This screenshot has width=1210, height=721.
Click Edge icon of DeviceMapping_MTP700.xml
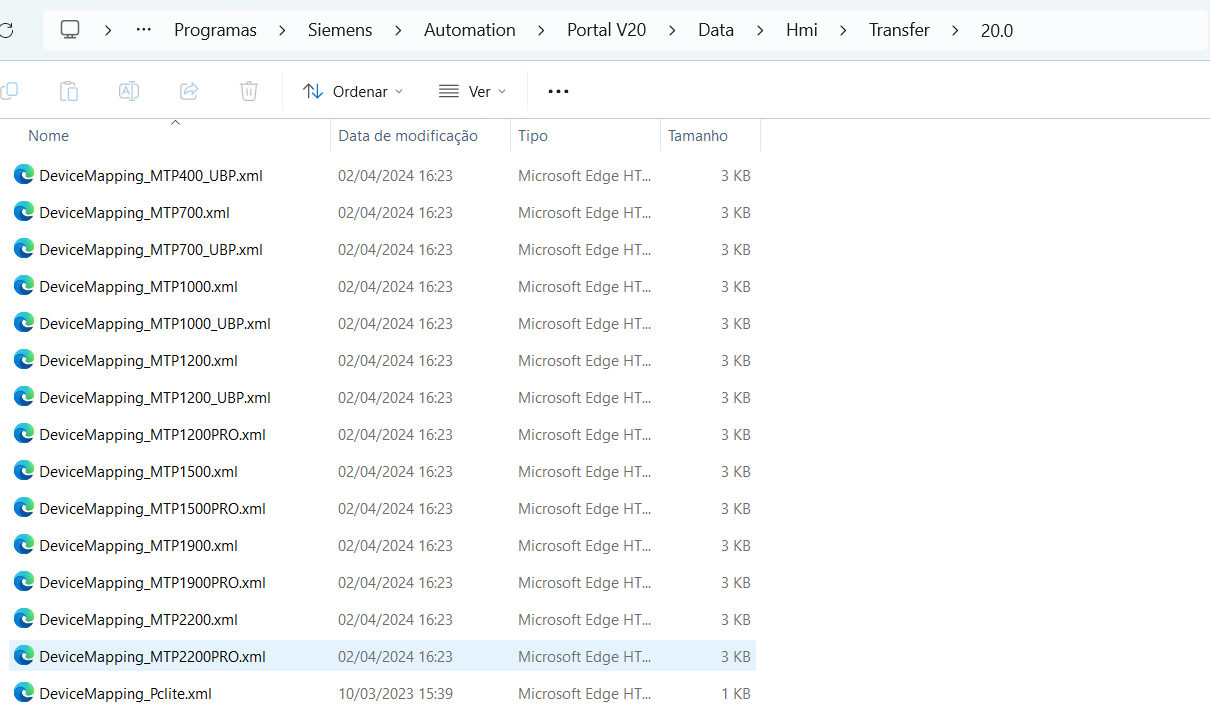(24, 212)
